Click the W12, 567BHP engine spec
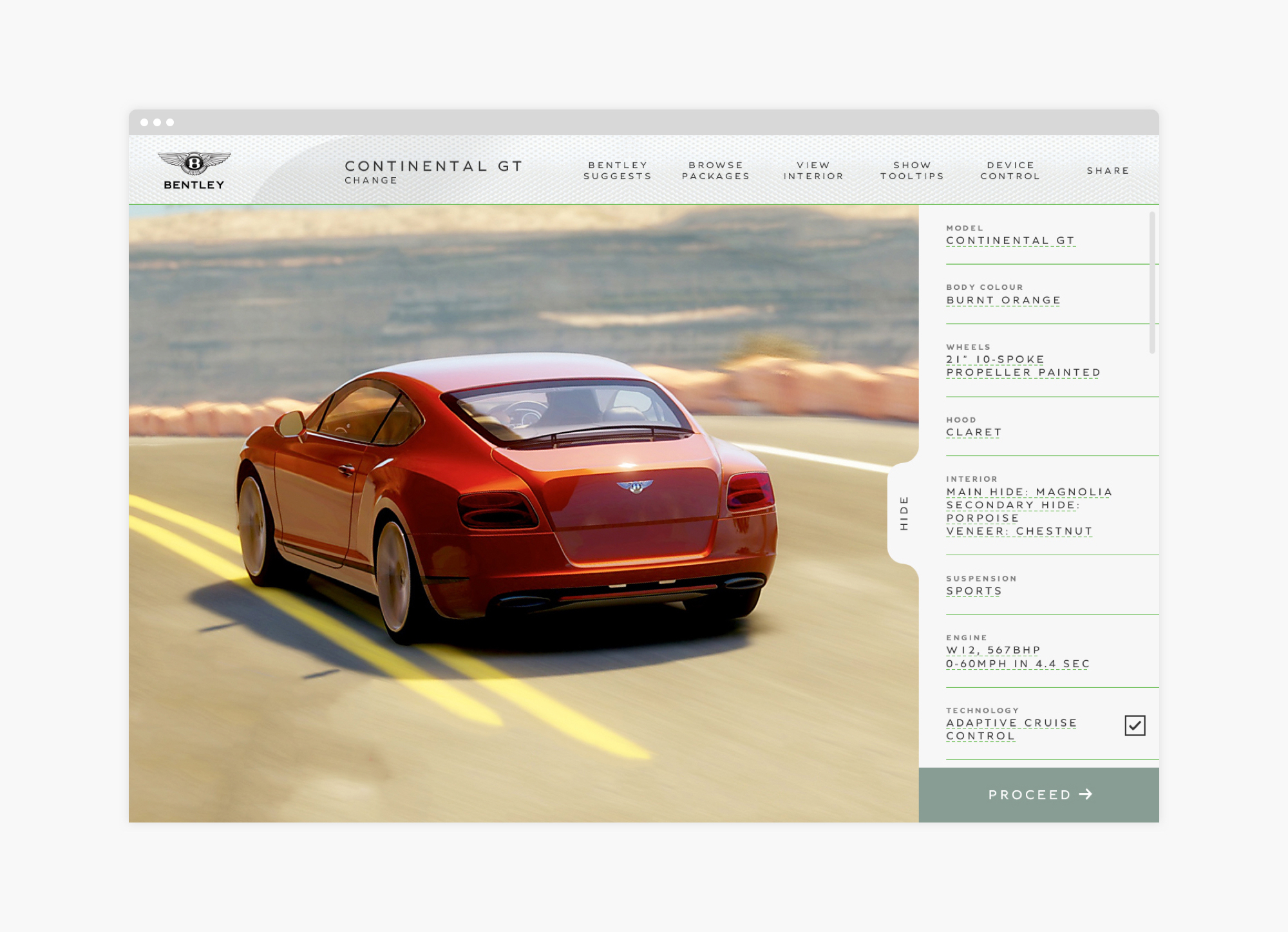1288x932 pixels. point(993,651)
